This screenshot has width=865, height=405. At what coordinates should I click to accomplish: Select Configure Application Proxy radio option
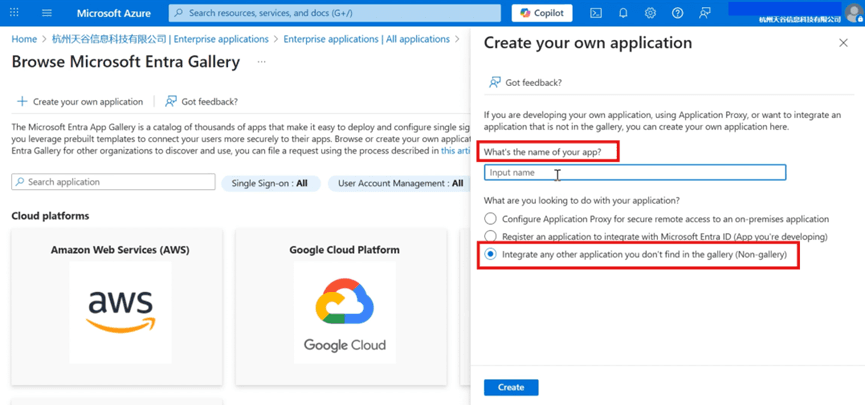point(490,219)
